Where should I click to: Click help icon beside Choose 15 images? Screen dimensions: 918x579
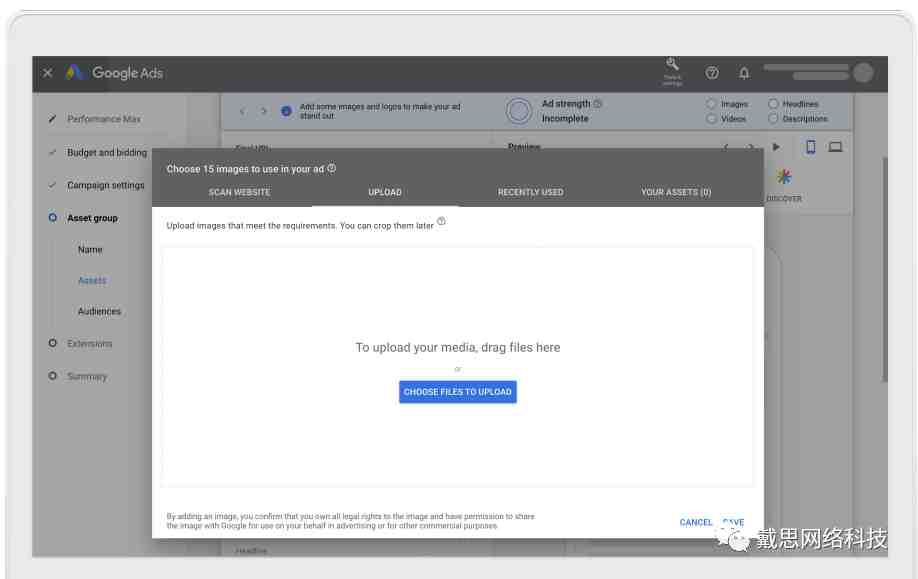(x=331, y=168)
